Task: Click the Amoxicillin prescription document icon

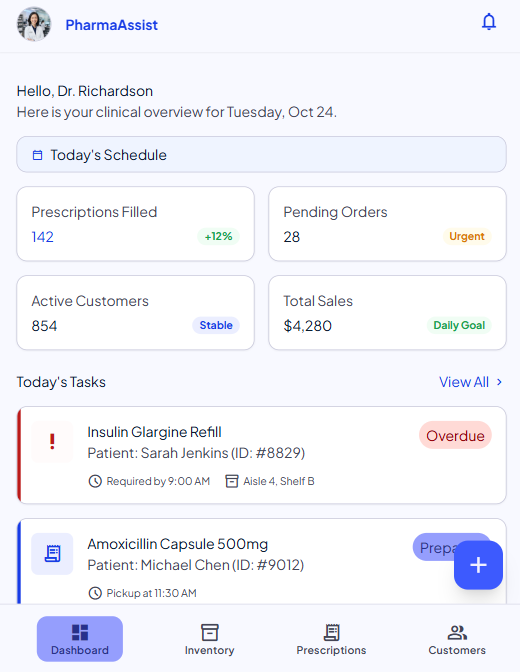Action: coord(52,554)
